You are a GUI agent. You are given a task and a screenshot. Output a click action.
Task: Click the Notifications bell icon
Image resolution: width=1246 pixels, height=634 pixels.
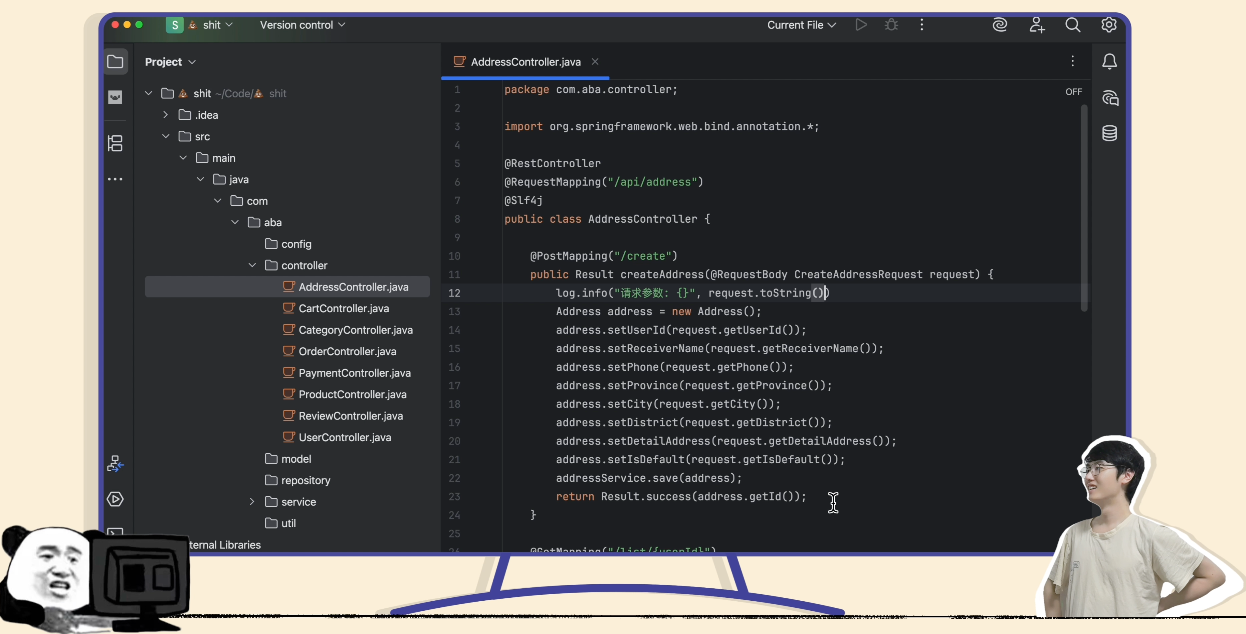tap(1109, 62)
